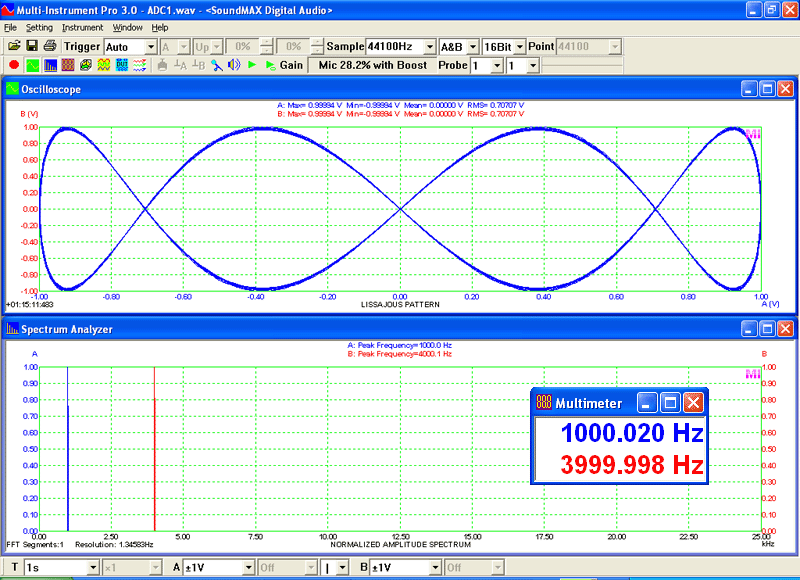Click the Point 44100 input field

[x=585, y=45]
